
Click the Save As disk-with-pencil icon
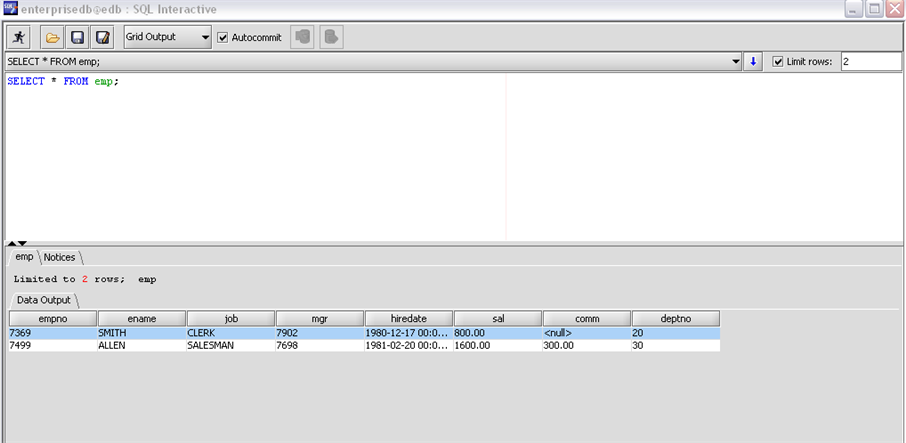pyautogui.click(x=102, y=38)
